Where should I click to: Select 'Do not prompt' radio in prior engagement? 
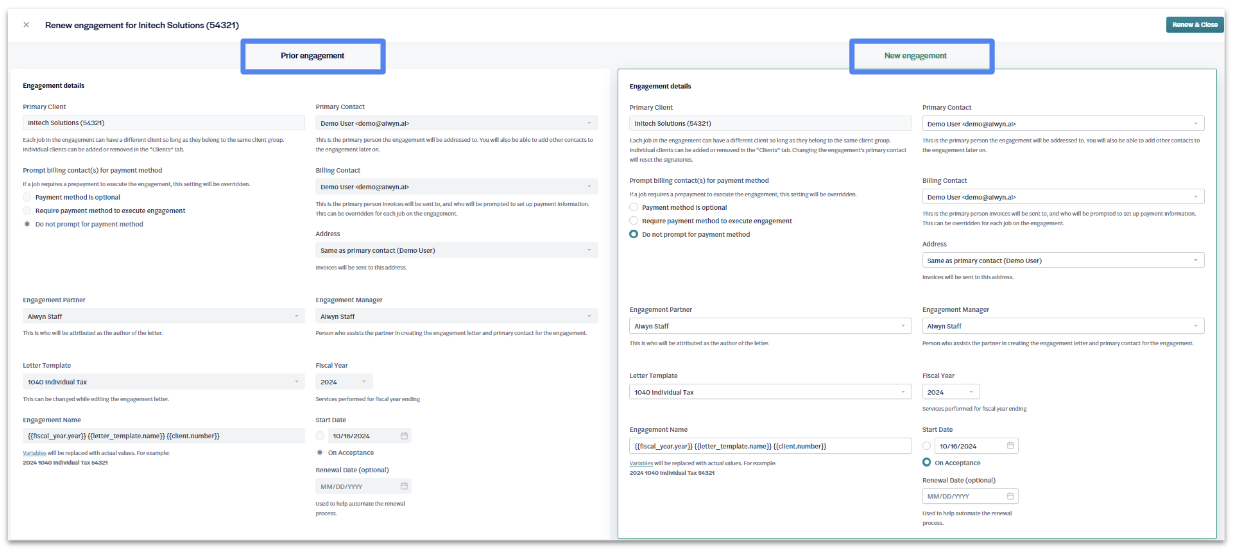click(x=27, y=224)
